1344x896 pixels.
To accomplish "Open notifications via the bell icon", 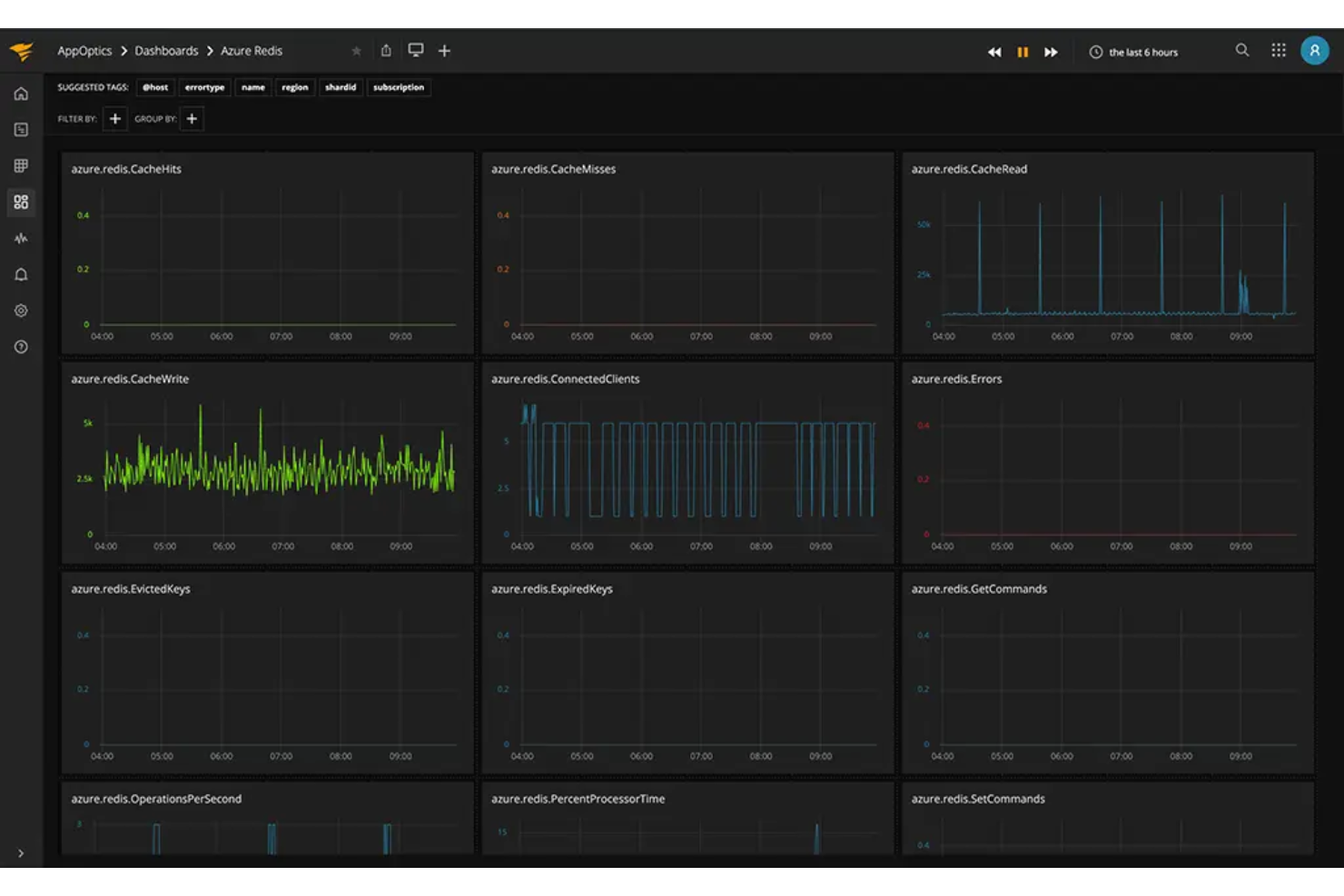I will pyautogui.click(x=21, y=274).
